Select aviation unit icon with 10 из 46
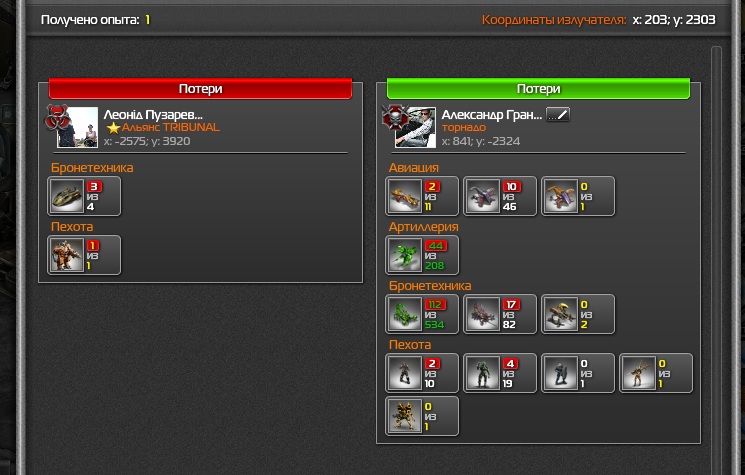 pyautogui.click(x=482, y=196)
